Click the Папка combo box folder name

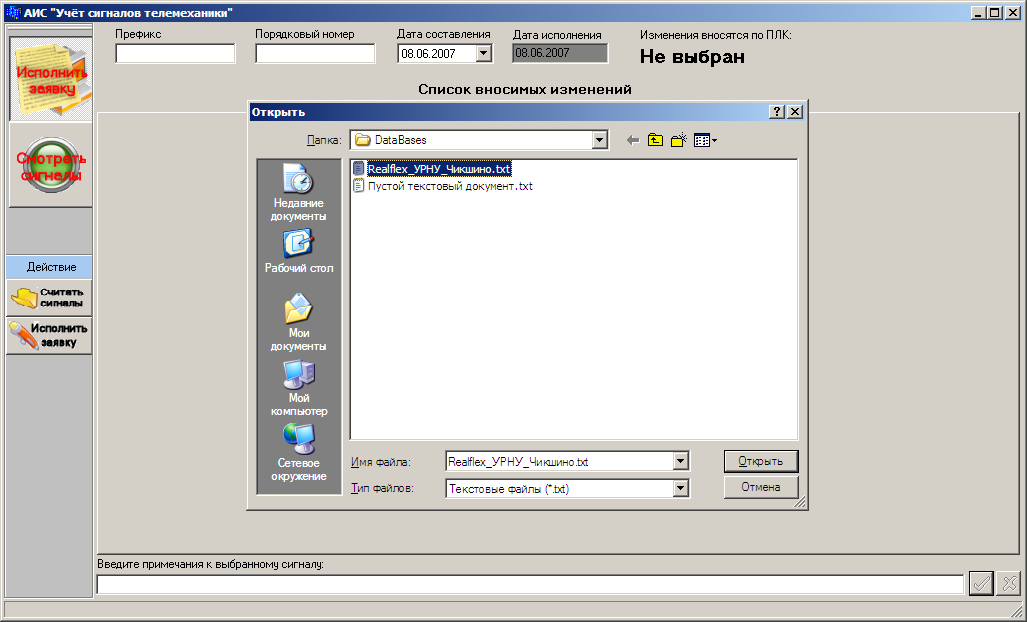click(x=400, y=140)
